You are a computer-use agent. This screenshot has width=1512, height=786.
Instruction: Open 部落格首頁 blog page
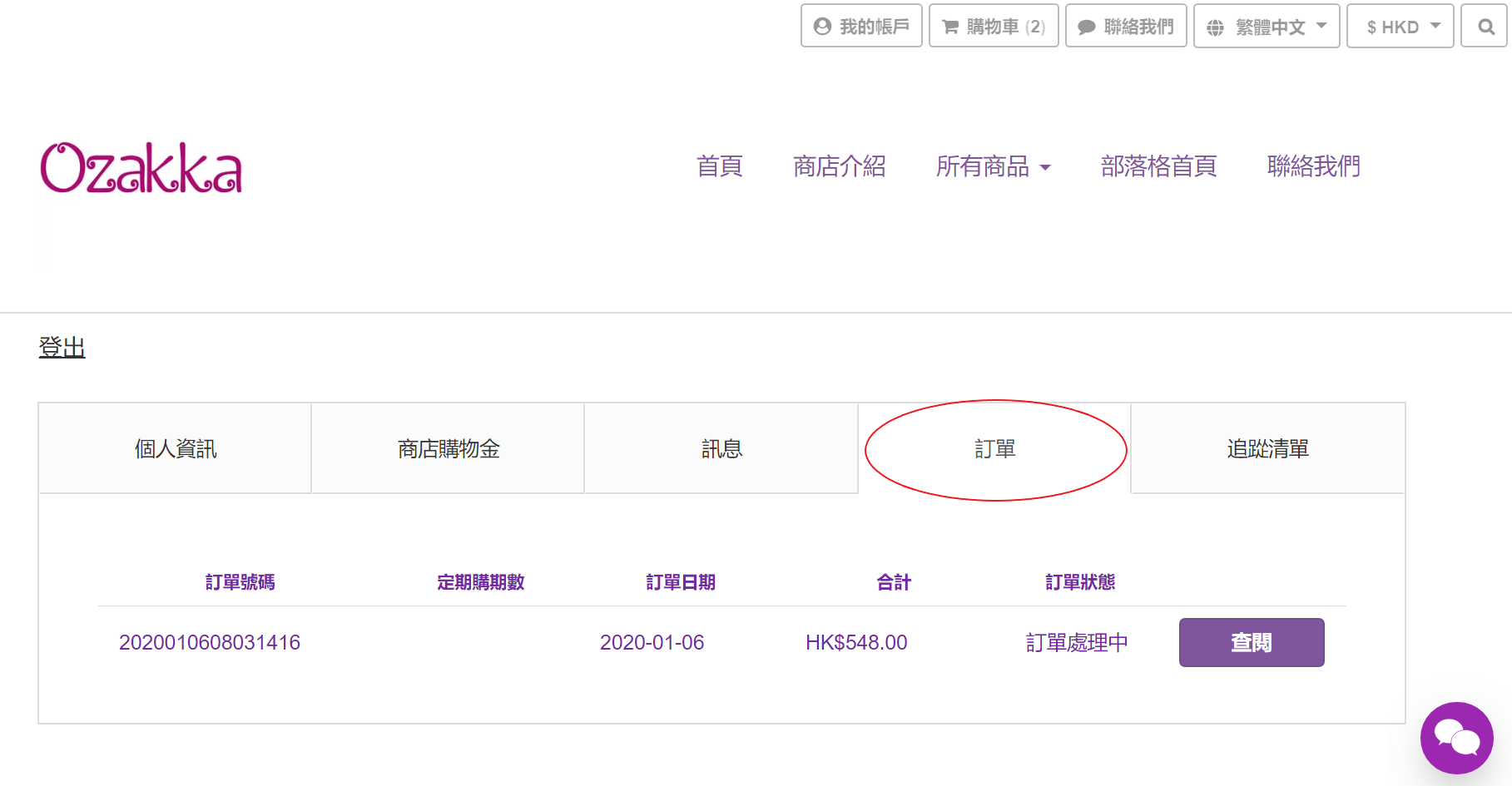point(1158,166)
